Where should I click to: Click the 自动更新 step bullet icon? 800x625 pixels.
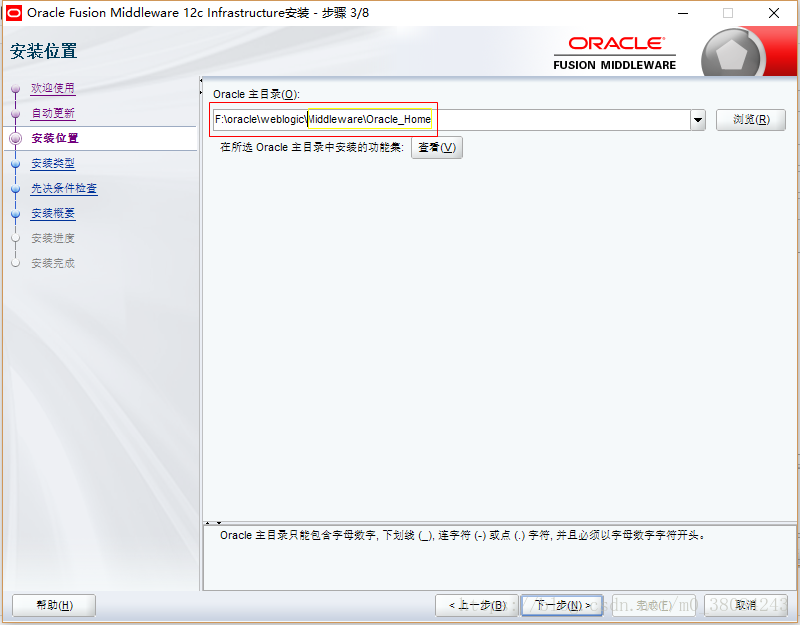[x=15, y=114]
